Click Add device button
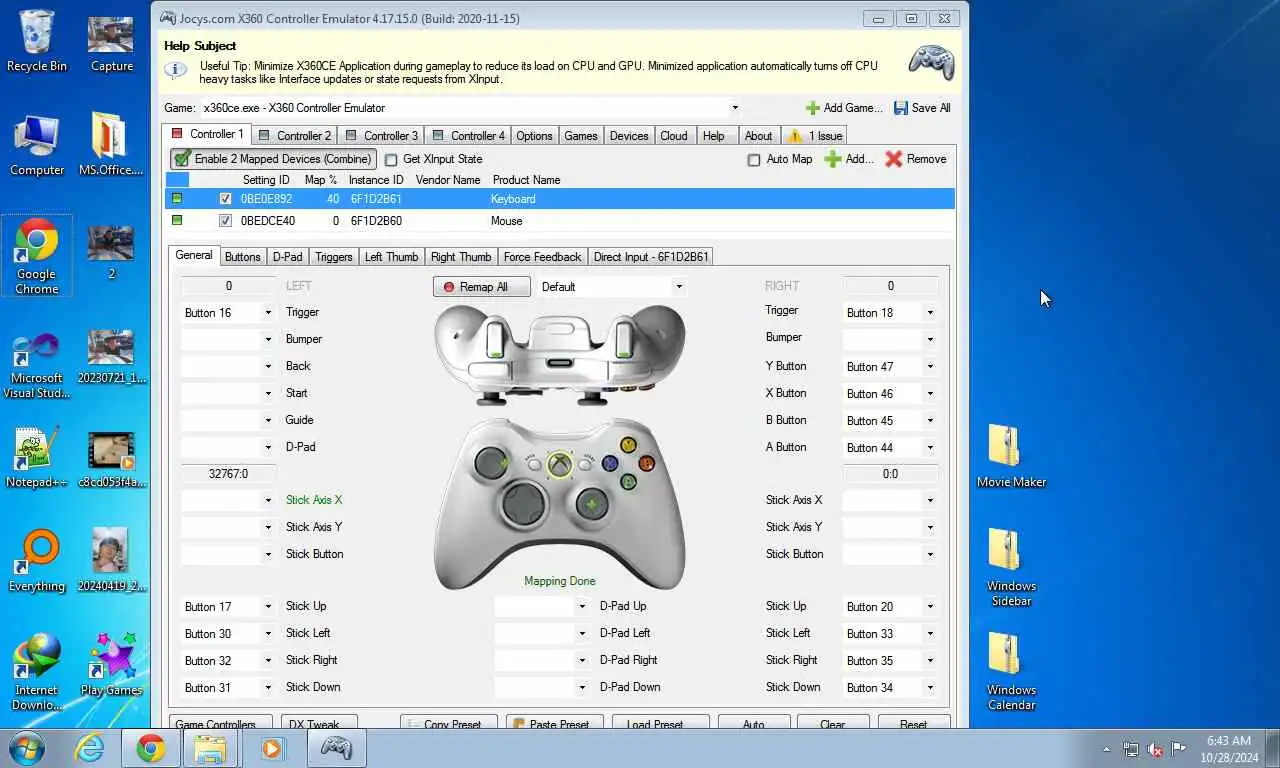The image size is (1280, 768). (x=849, y=159)
